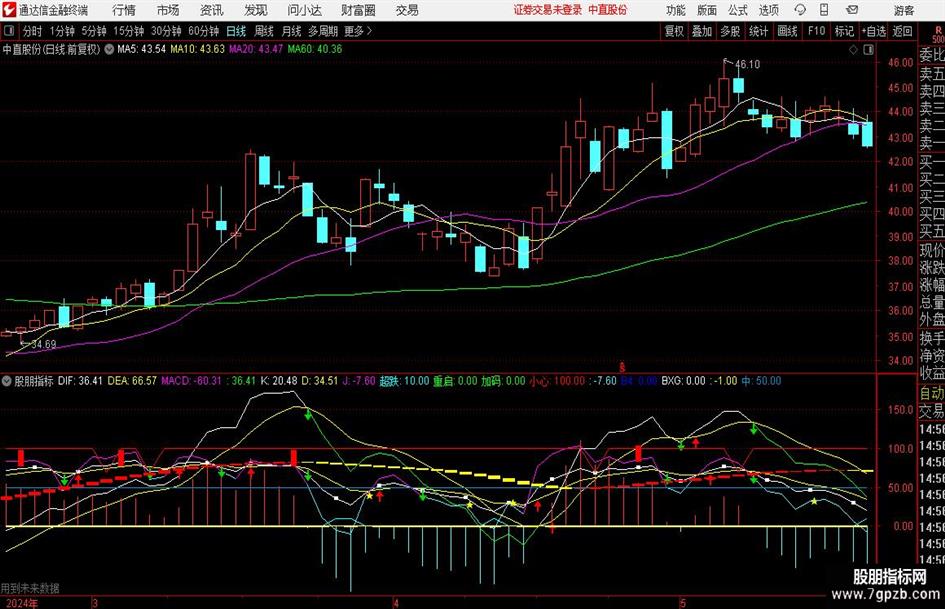
Task: Click the 2024年 date axis label
Action: 21,603
